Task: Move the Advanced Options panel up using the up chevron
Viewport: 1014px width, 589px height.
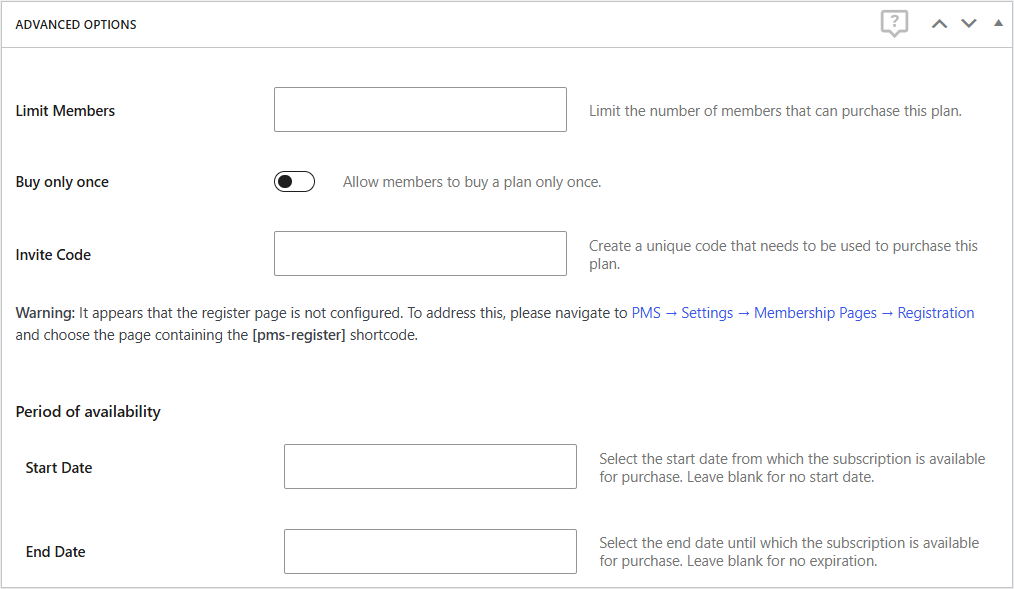Action: tap(939, 22)
